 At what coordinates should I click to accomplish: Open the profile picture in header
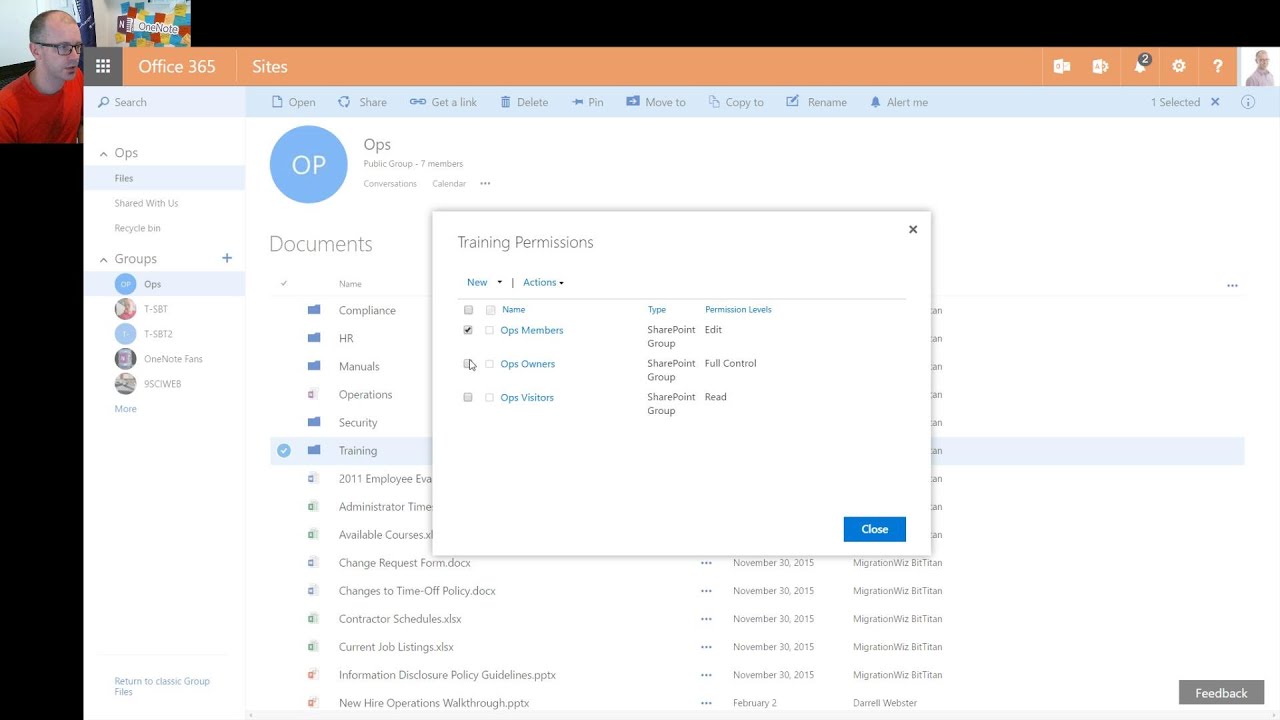click(x=1260, y=67)
